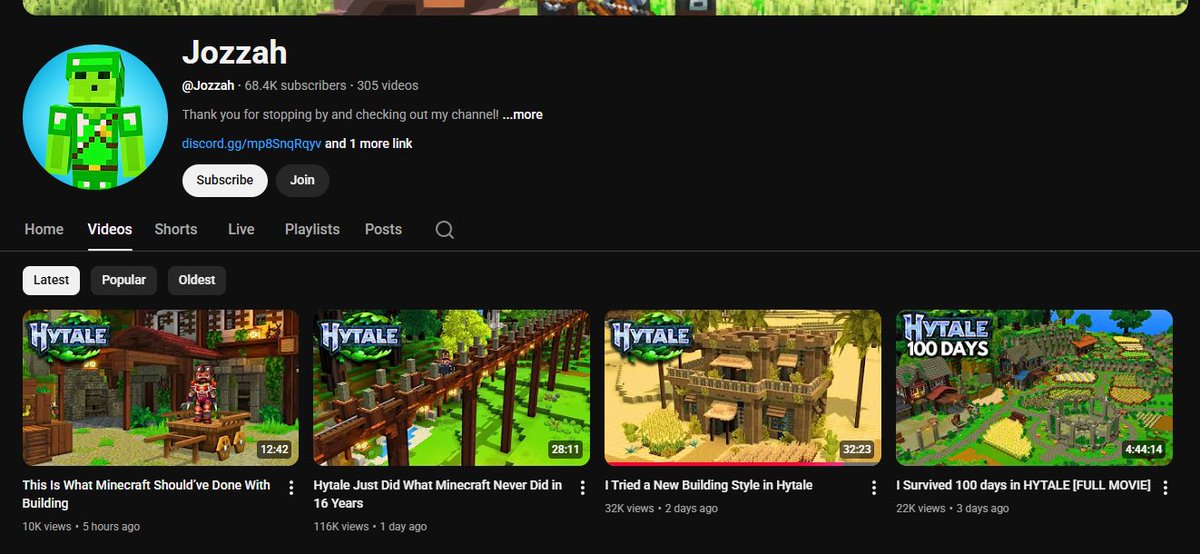Click the '@Jozzah' channel handle text
This screenshot has height=554, width=1200.
[x=208, y=86]
